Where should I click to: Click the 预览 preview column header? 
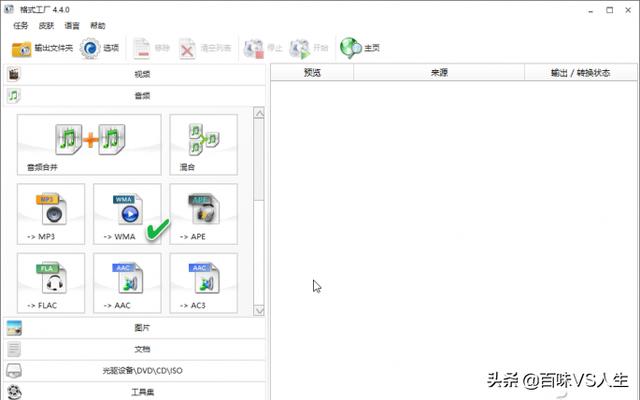312,73
